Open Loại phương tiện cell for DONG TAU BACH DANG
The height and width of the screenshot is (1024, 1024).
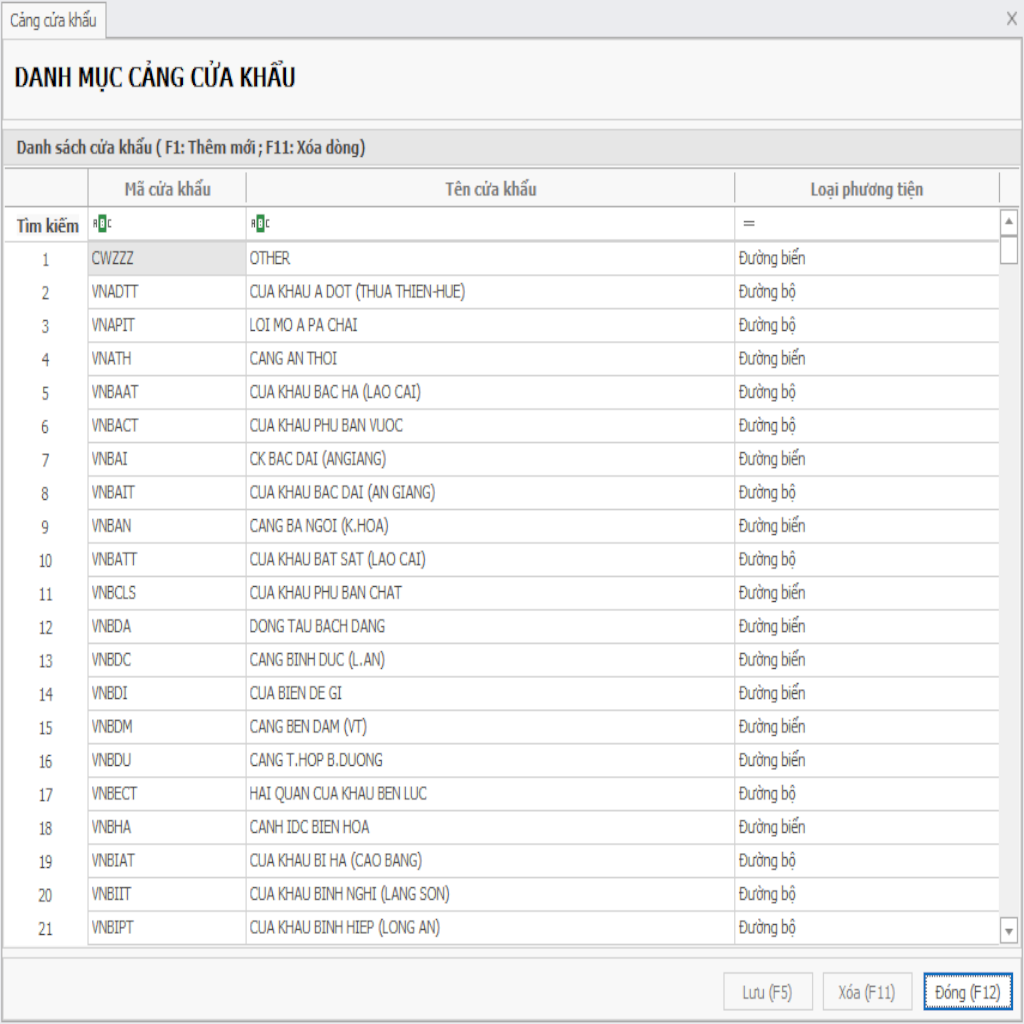[x=866, y=626]
